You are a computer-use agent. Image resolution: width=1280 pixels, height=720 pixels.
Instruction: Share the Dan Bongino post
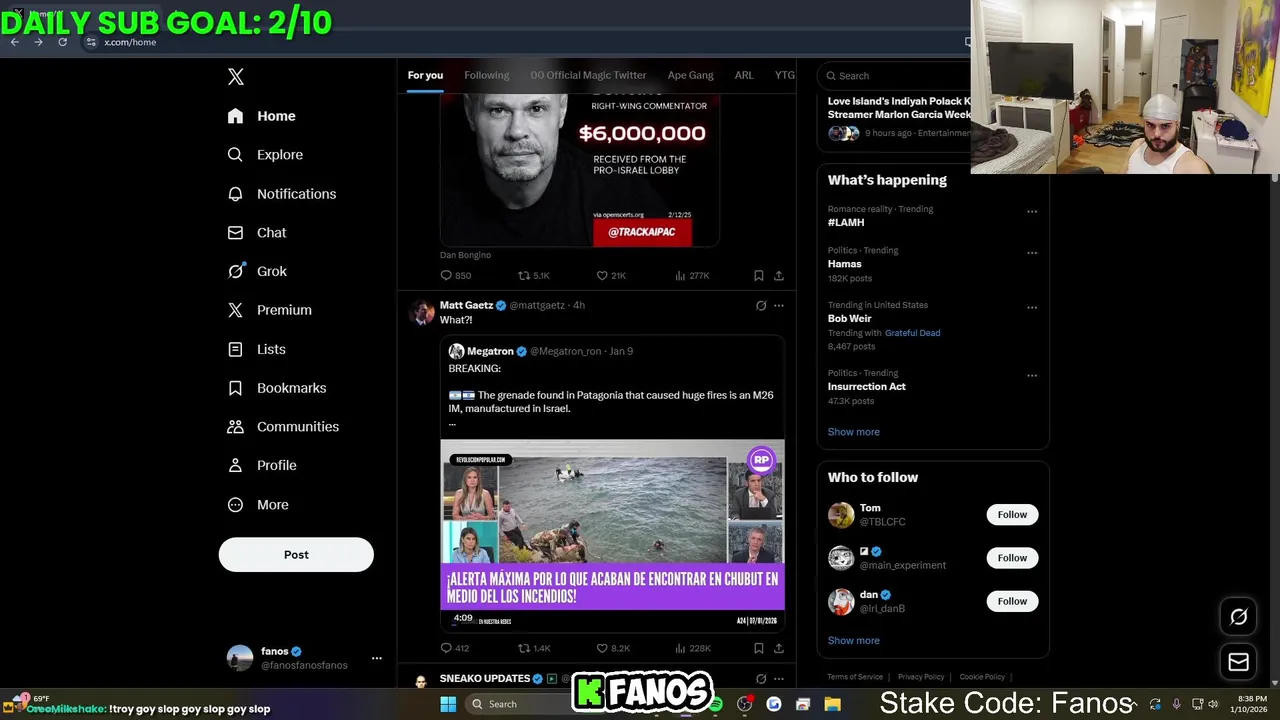coord(779,275)
